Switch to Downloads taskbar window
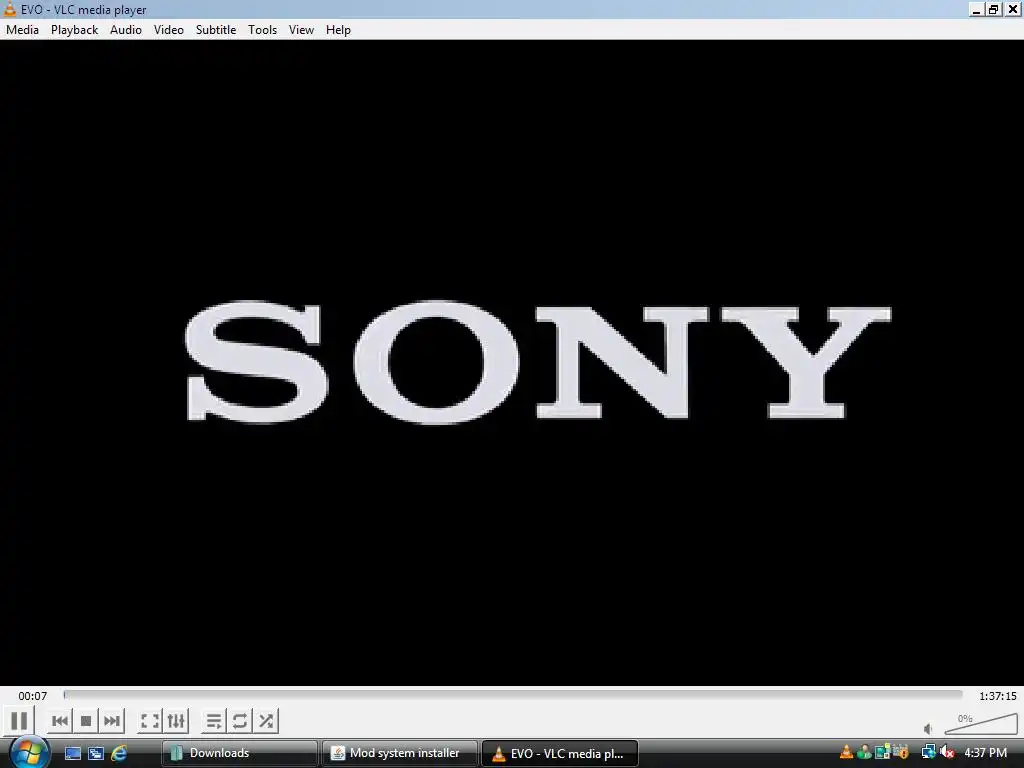This screenshot has width=1024, height=768. [240, 753]
